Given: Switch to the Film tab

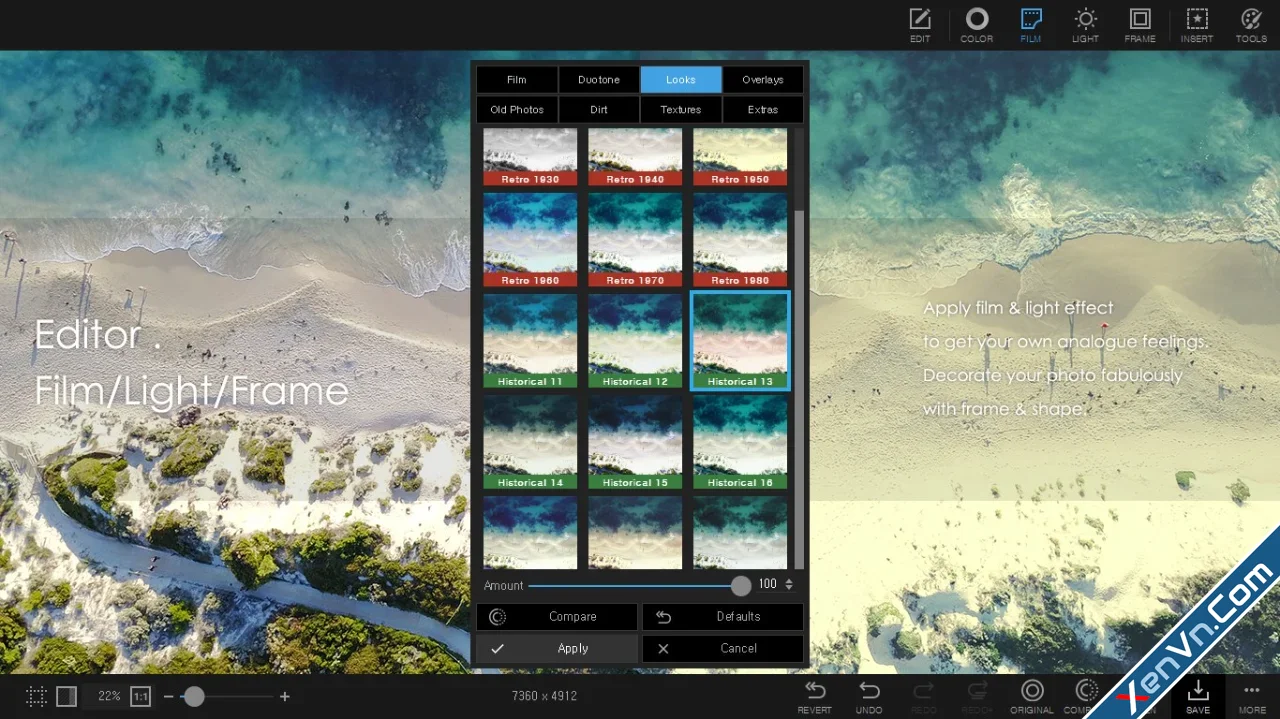Looking at the screenshot, I should [517, 80].
